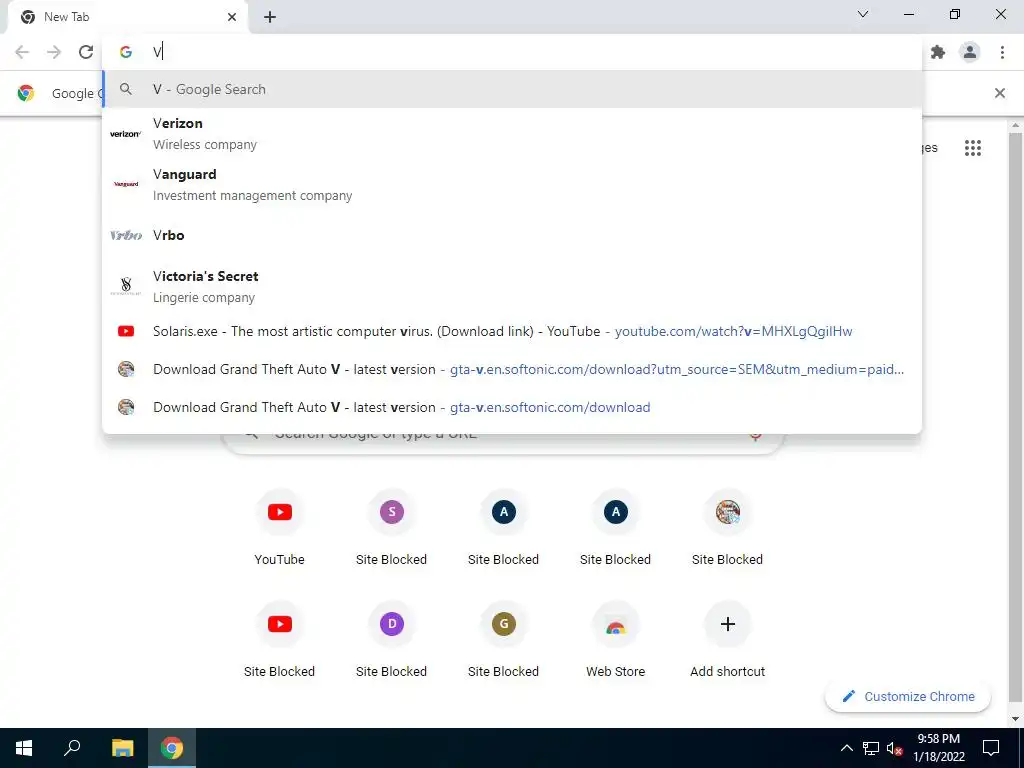
Task: Click magnifier icon in Google Search suggestion
Action: click(125, 89)
